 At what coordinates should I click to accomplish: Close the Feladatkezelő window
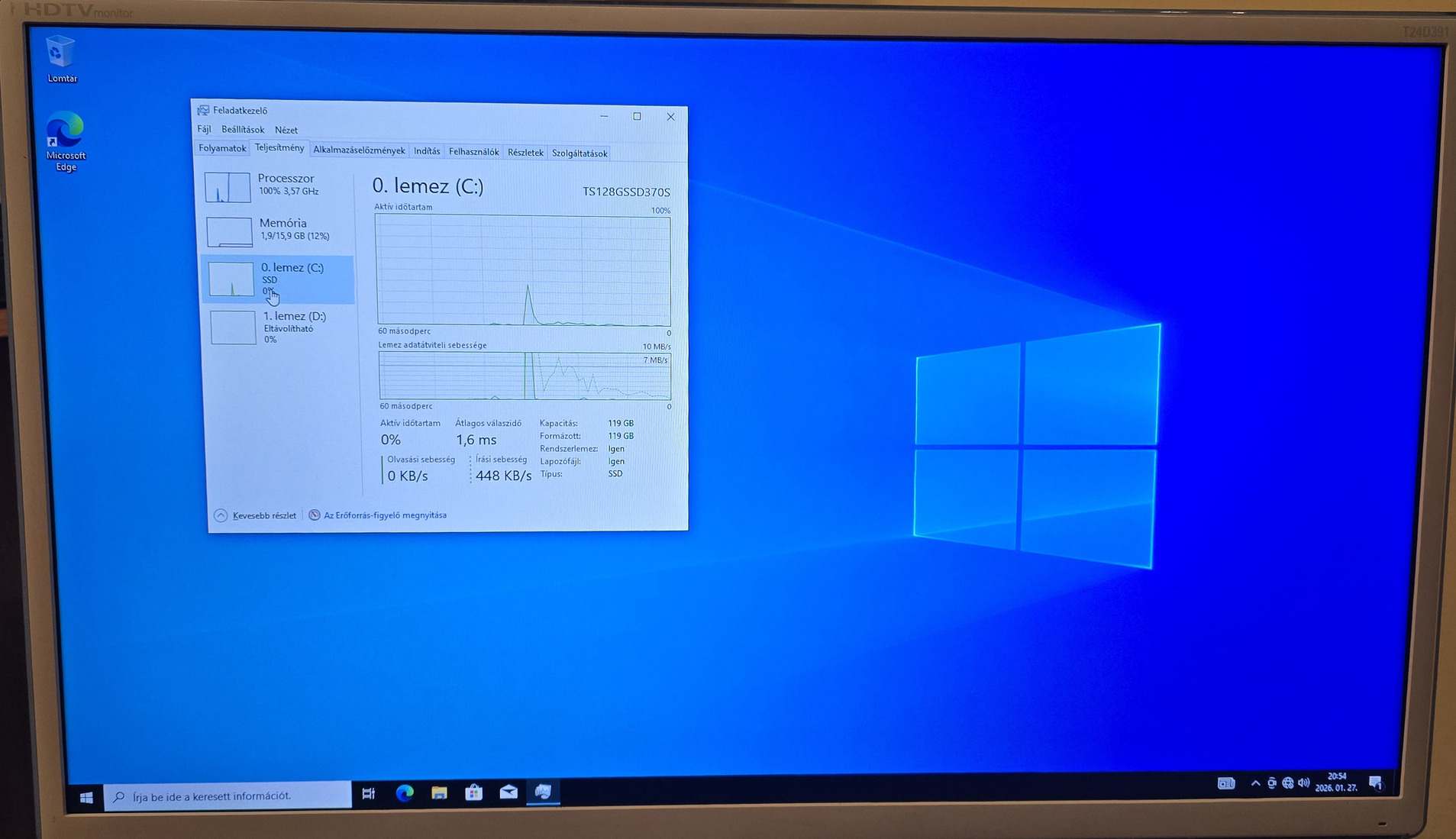pos(670,117)
